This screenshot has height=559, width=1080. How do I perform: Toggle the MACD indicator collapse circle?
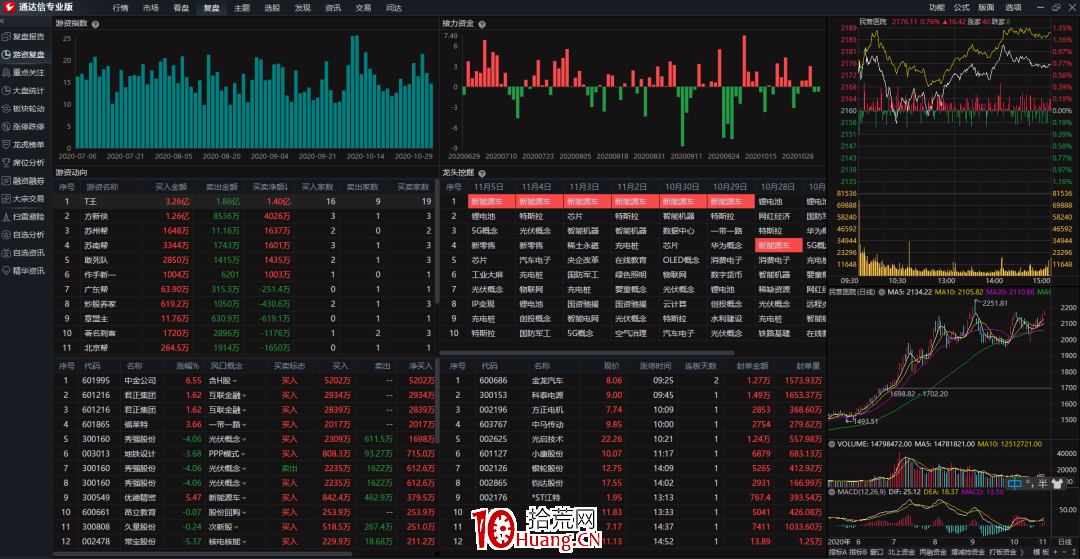[831, 492]
